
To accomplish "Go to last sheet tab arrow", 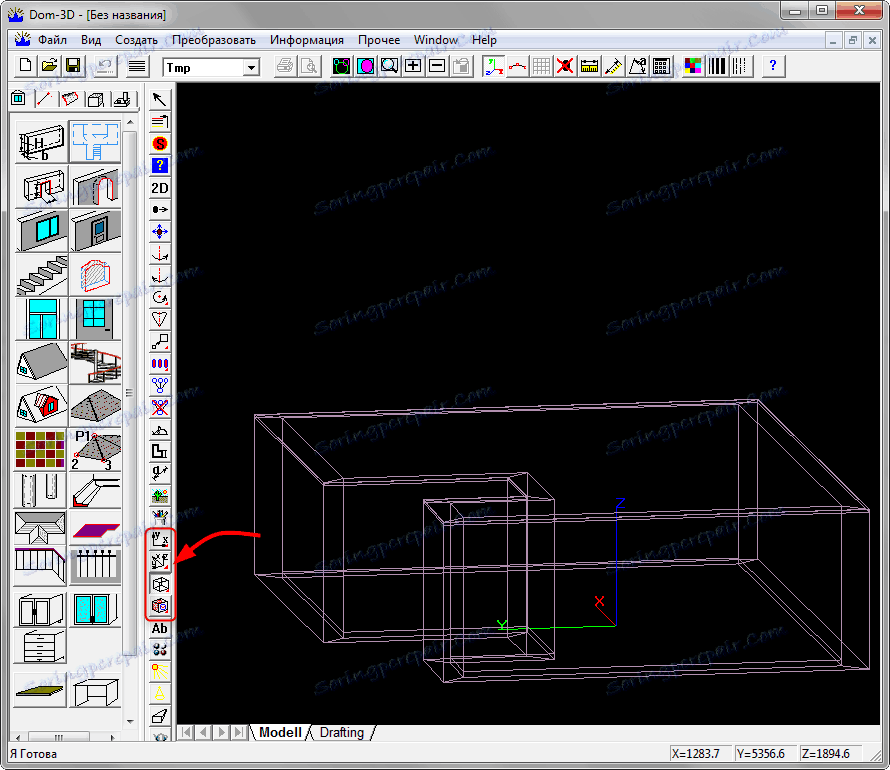I will click(x=240, y=733).
